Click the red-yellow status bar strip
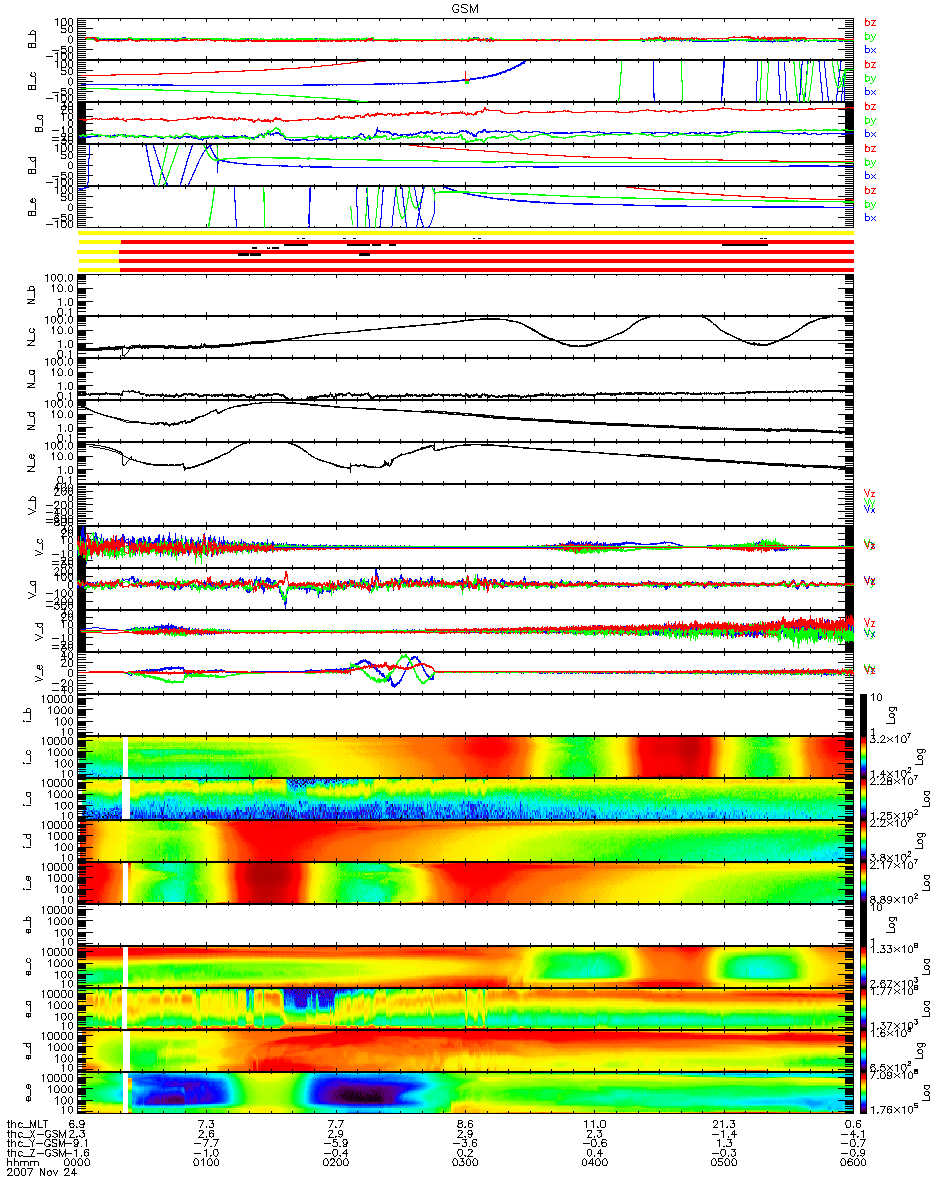This screenshot has width=930, height=1200. [x=466, y=250]
